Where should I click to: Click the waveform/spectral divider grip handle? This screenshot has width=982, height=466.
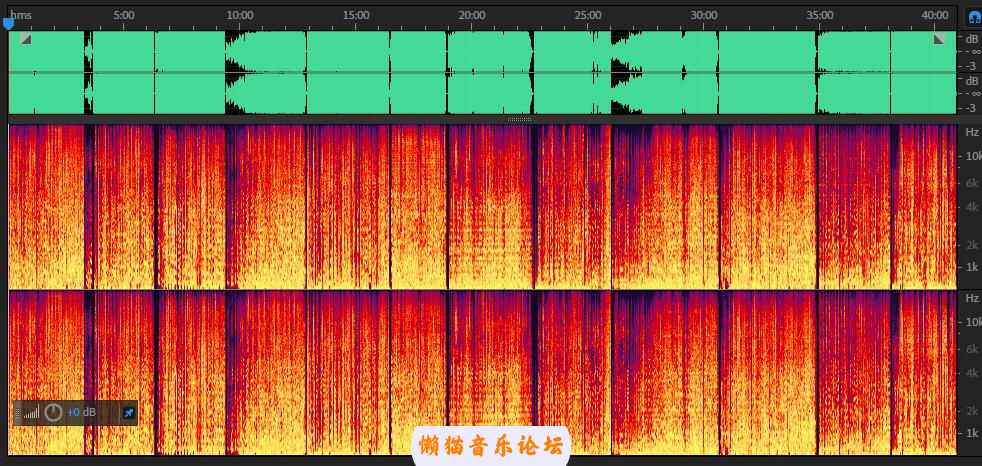(520, 119)
